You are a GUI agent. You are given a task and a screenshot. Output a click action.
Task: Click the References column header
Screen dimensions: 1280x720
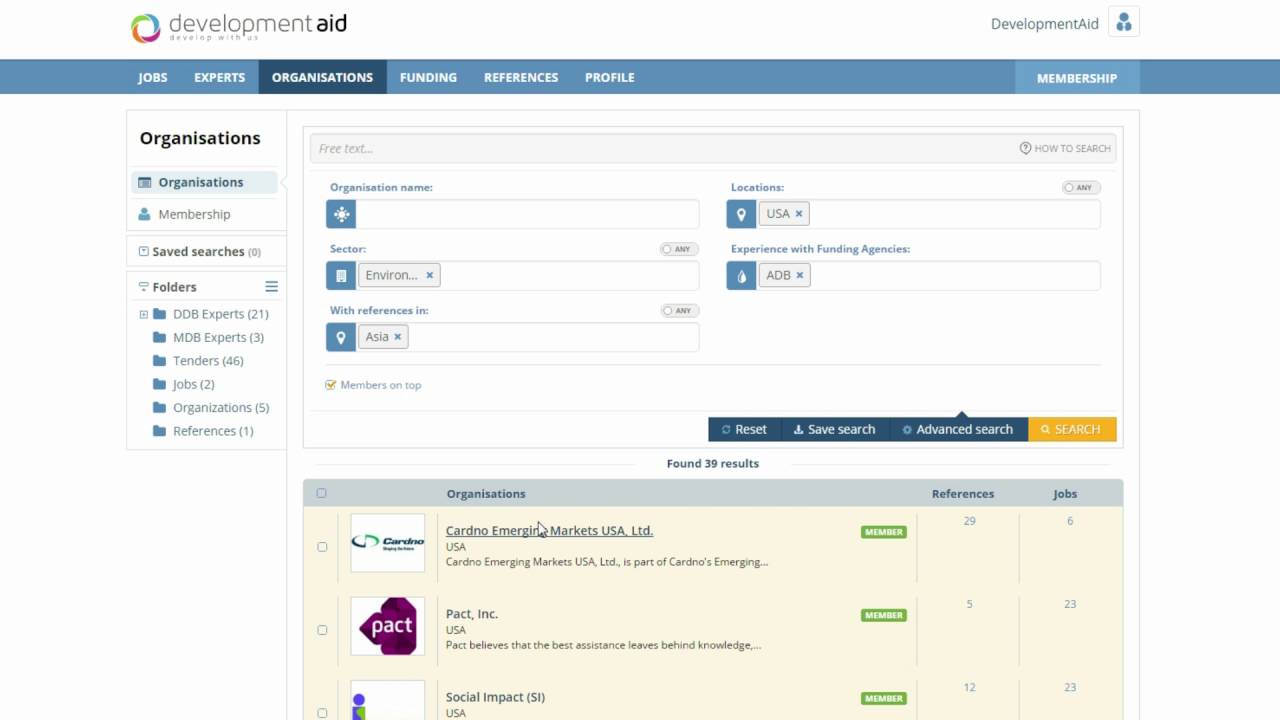[963, 494]
